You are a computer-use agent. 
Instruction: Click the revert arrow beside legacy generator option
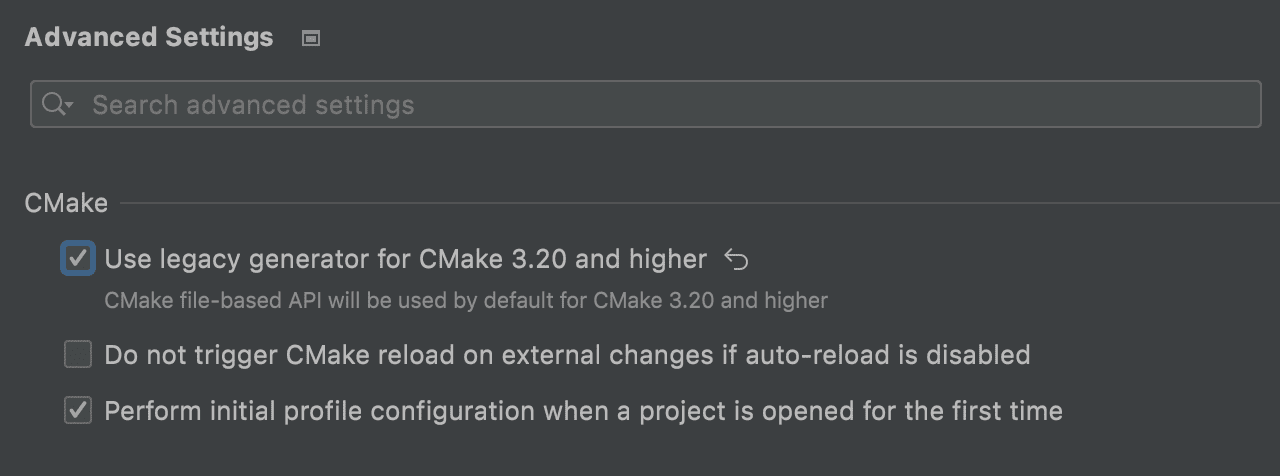point(736,261)
